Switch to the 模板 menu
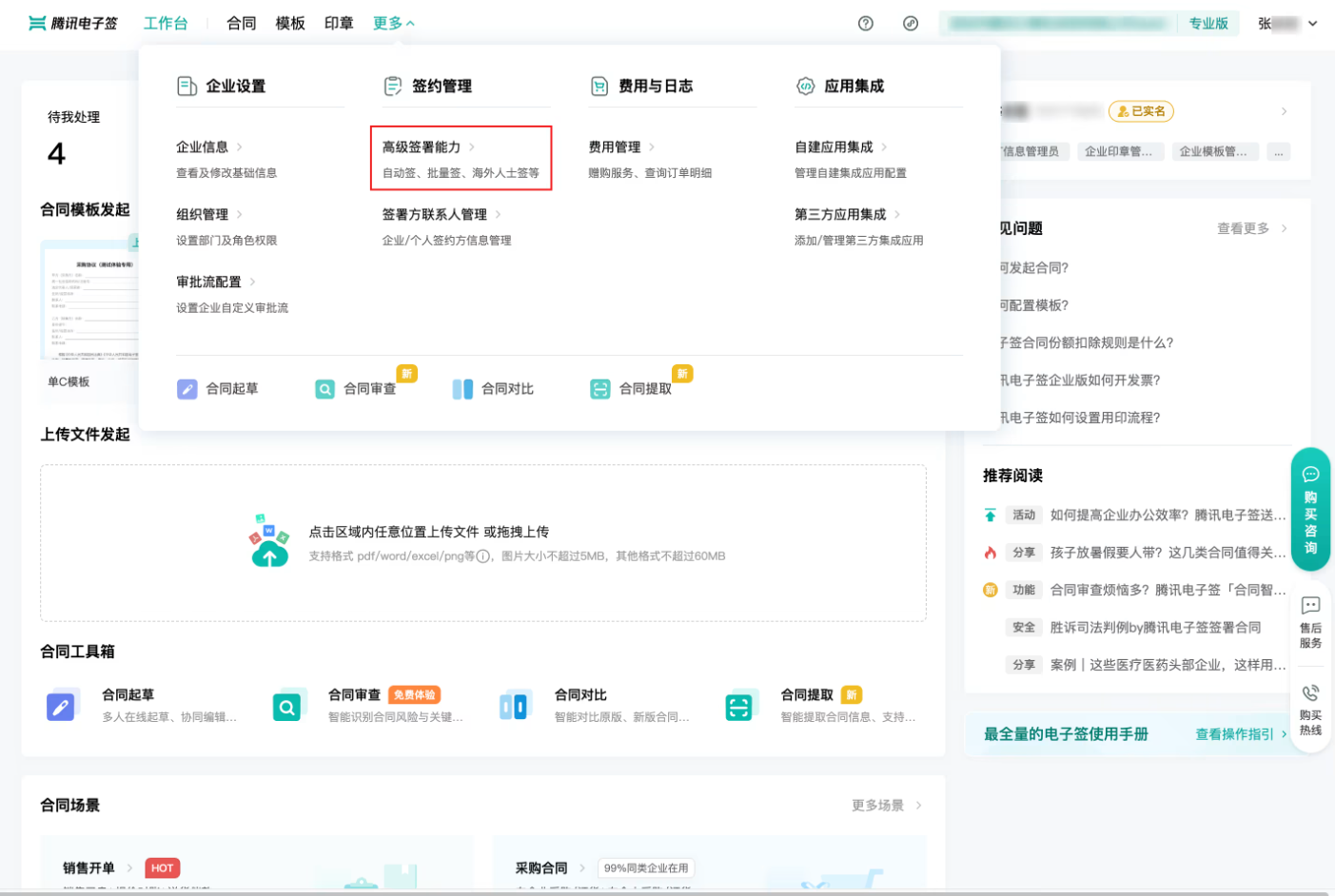 coord(290,23)
